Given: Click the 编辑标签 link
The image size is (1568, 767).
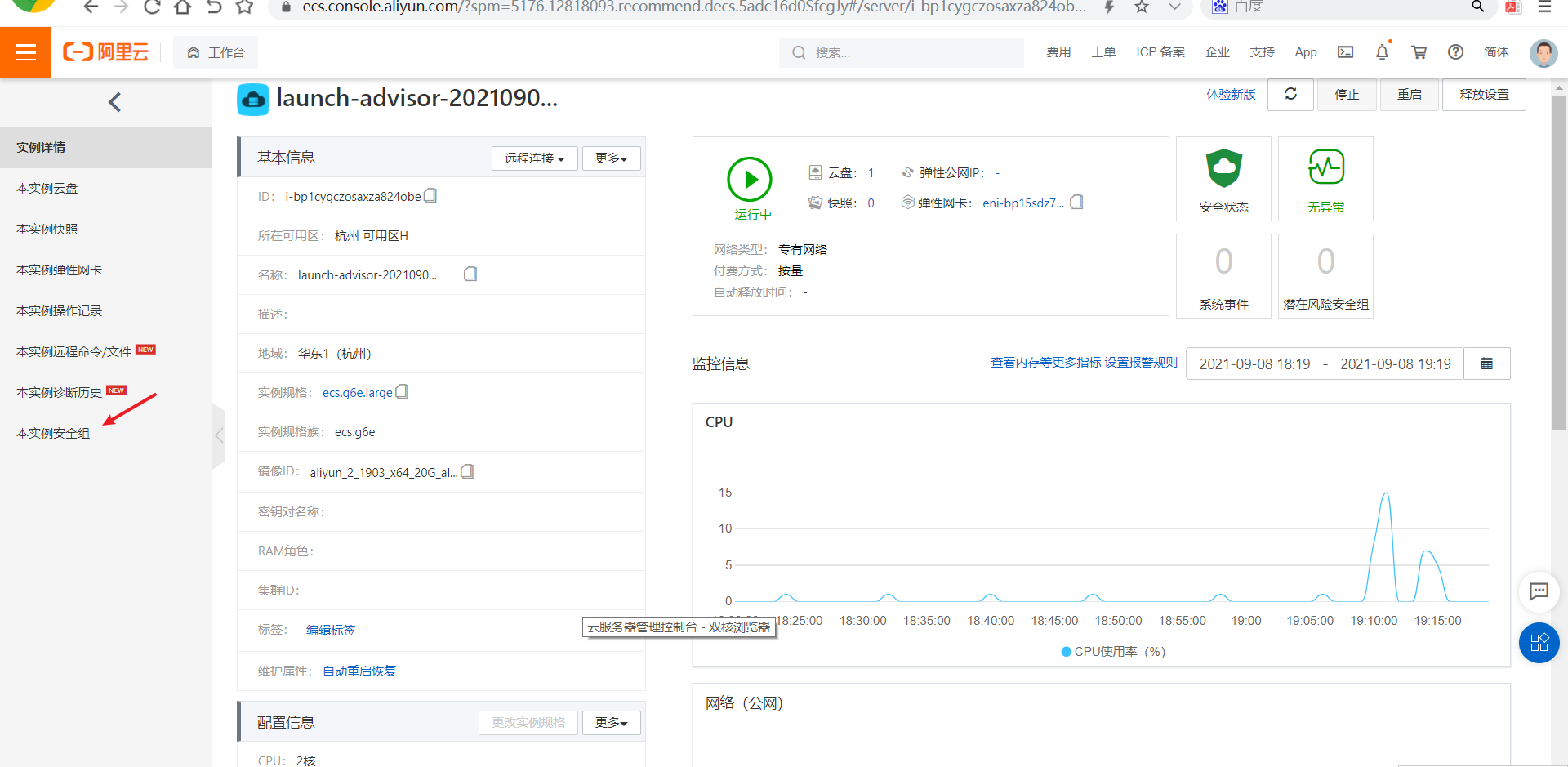Looking at the screenshot, I should tap(331, 630).
